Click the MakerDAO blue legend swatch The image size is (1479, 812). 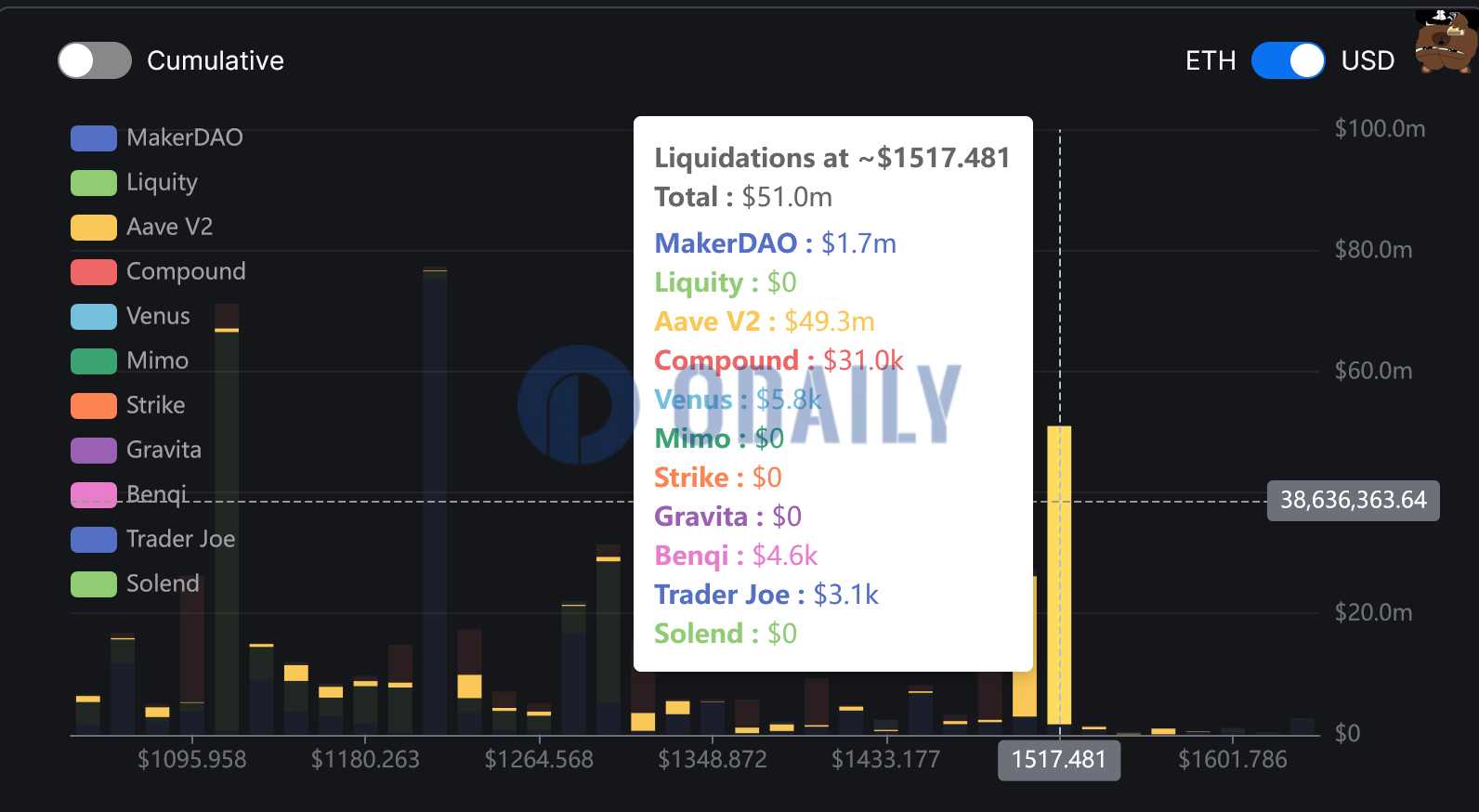[94, 138]
